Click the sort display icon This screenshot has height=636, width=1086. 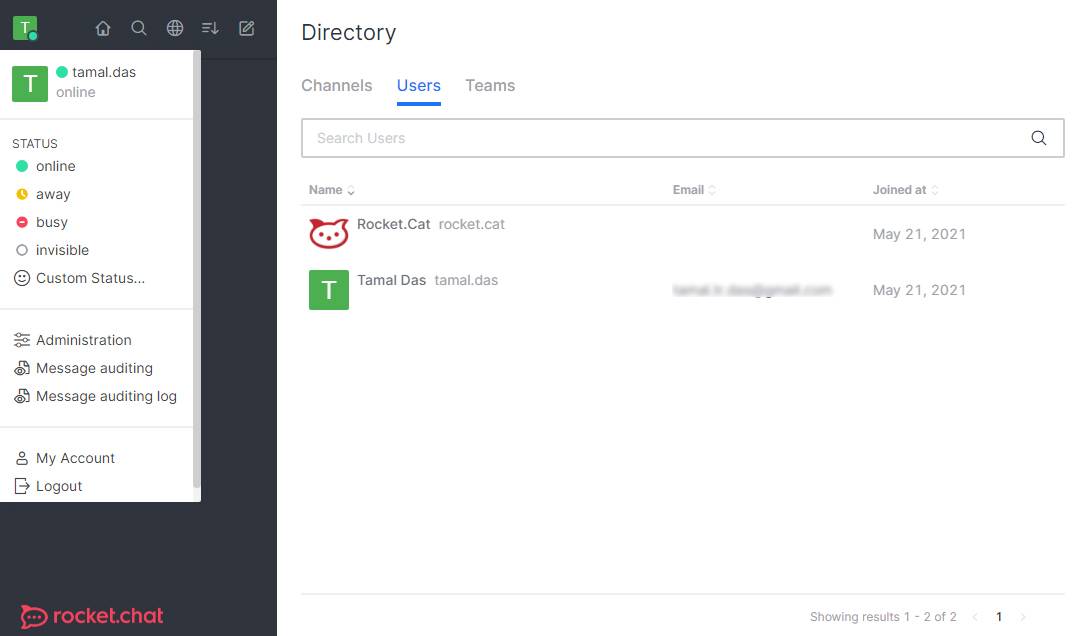pos(210,28)
